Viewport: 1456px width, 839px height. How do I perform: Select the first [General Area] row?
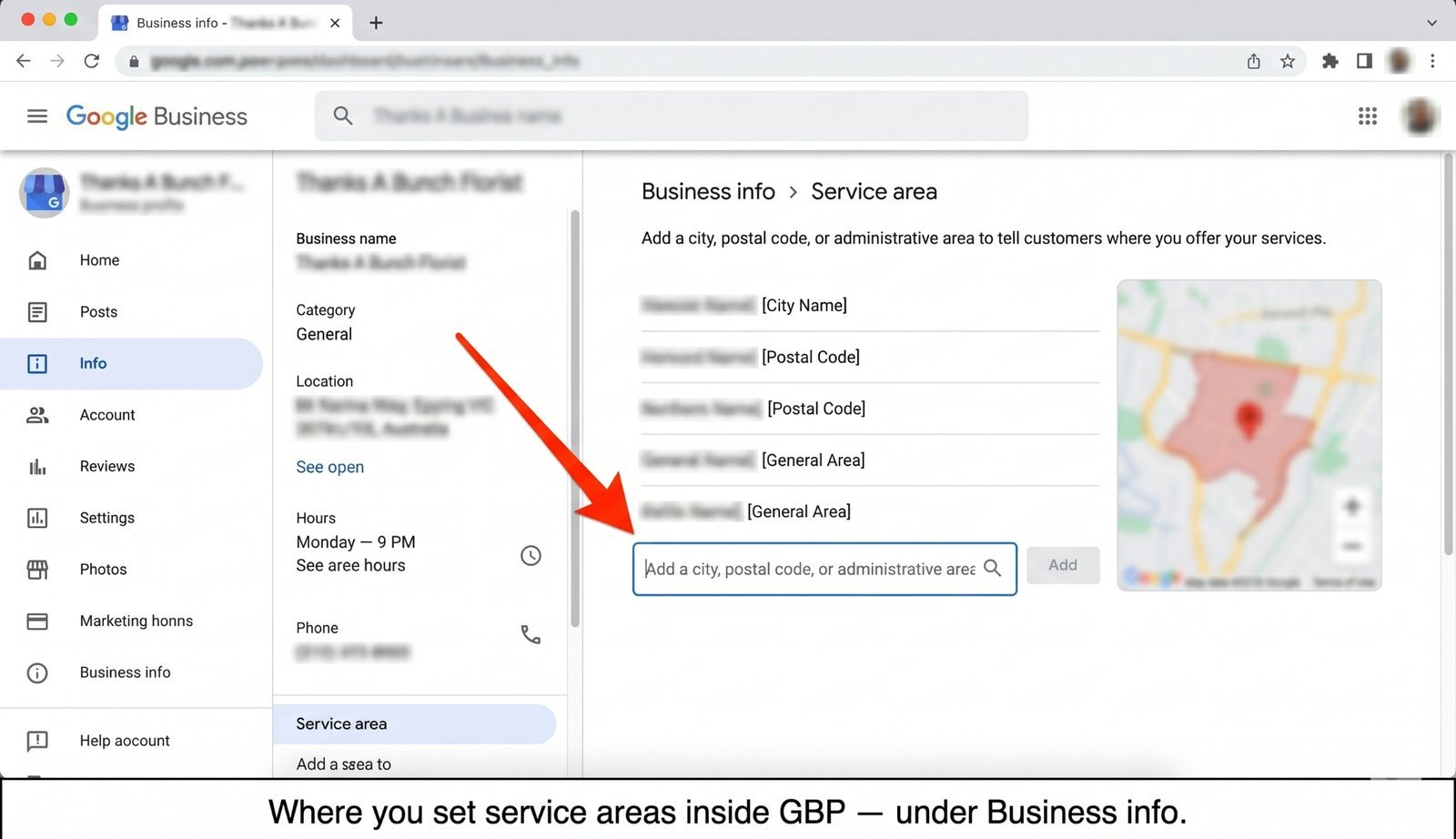(x=870, y=460)
